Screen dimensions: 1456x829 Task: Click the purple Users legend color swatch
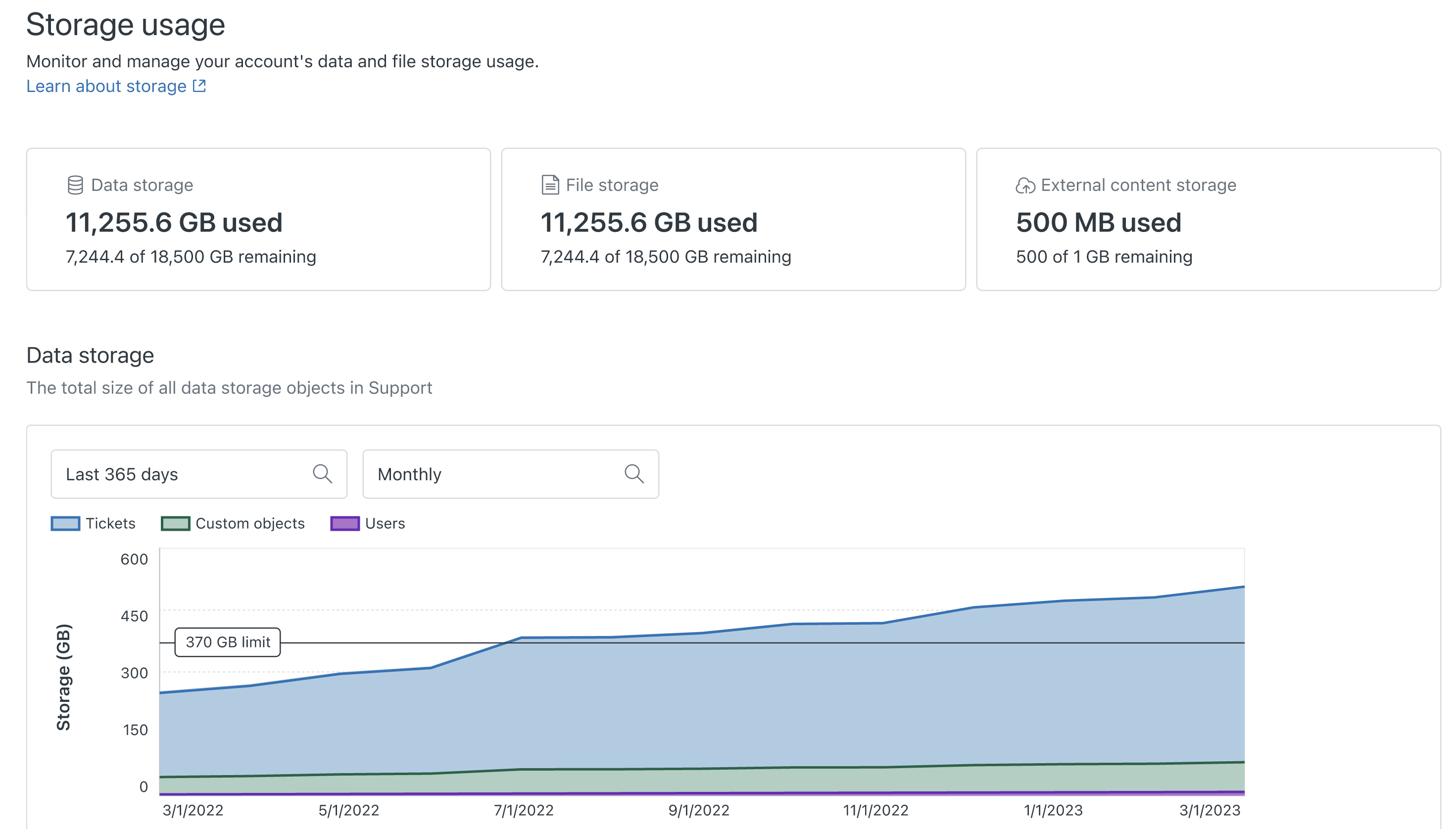click(x=344, y=523)
